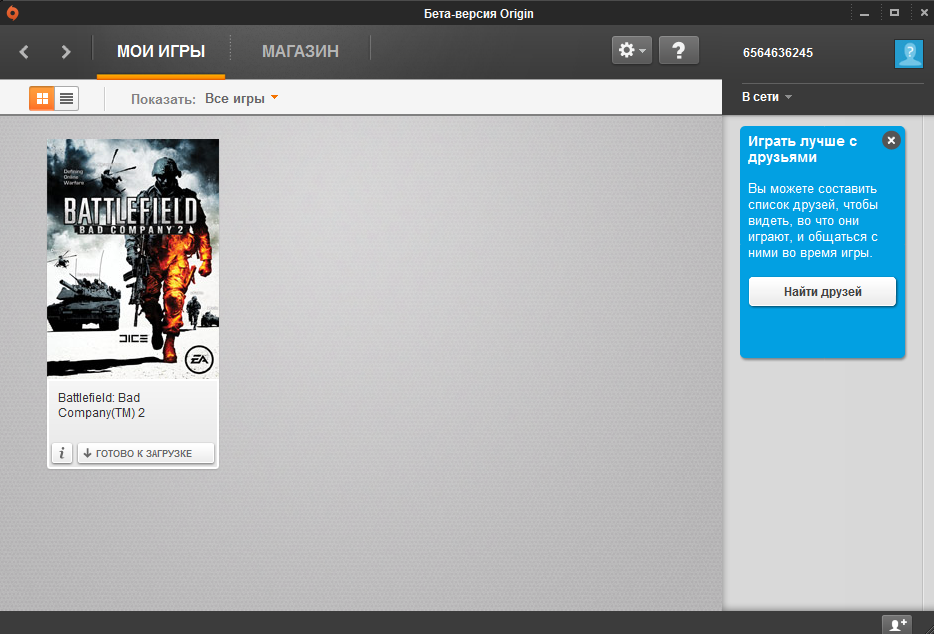934x634 pixels.
Task: Click the ГОТОВО К ЗАГРУЗКЕ download button
Action: [x=145, y=453]
